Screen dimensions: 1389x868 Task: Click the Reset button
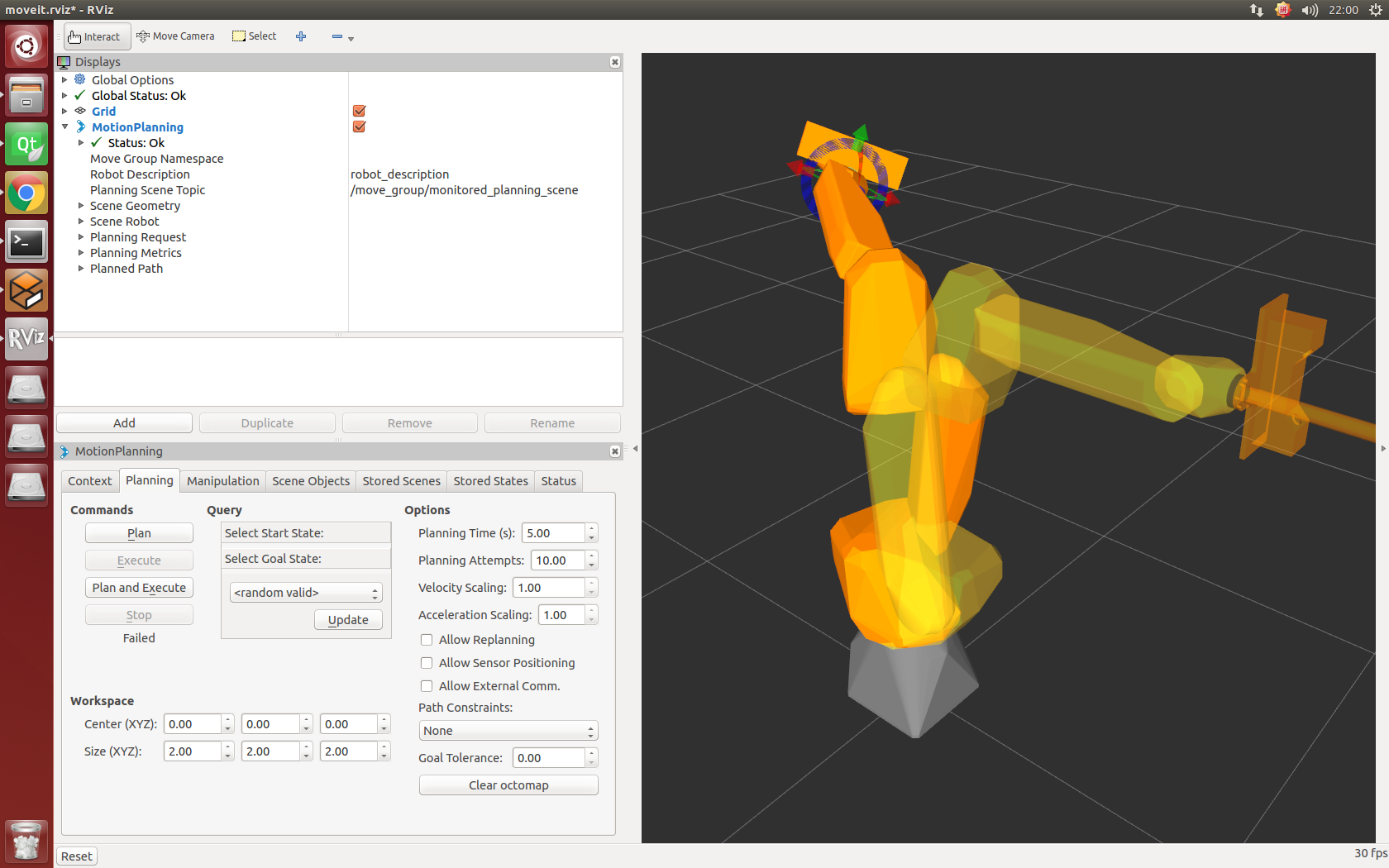[x=77, y=856]
